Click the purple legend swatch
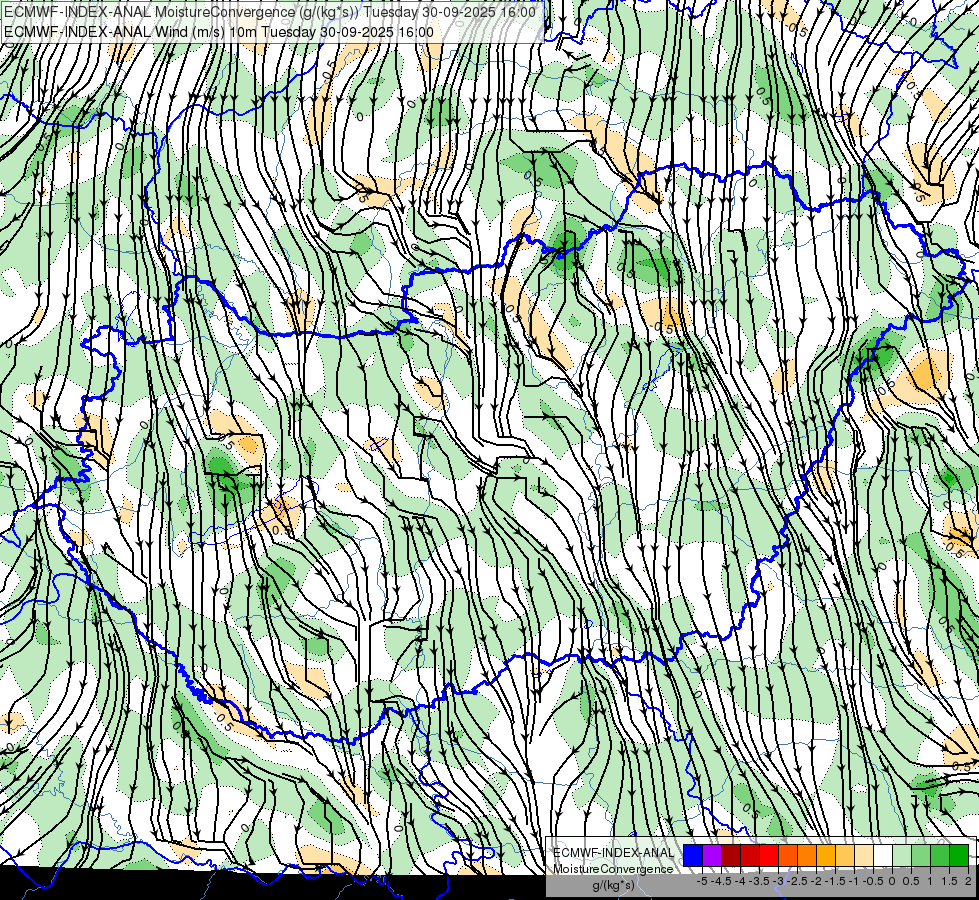The height and width of the screenshot is (900, 979). point(712,855)
